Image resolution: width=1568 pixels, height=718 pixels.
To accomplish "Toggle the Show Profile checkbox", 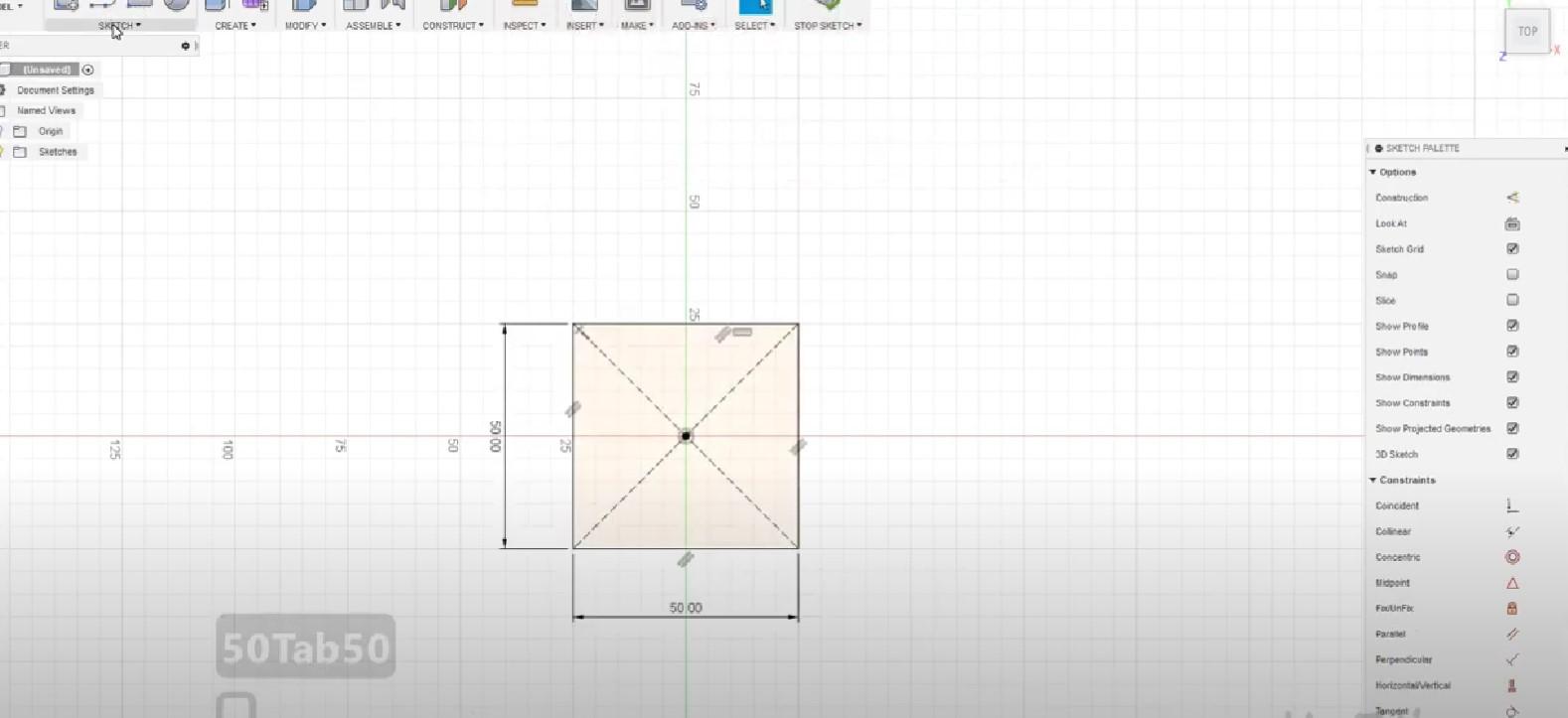I will click(1512, 326).
